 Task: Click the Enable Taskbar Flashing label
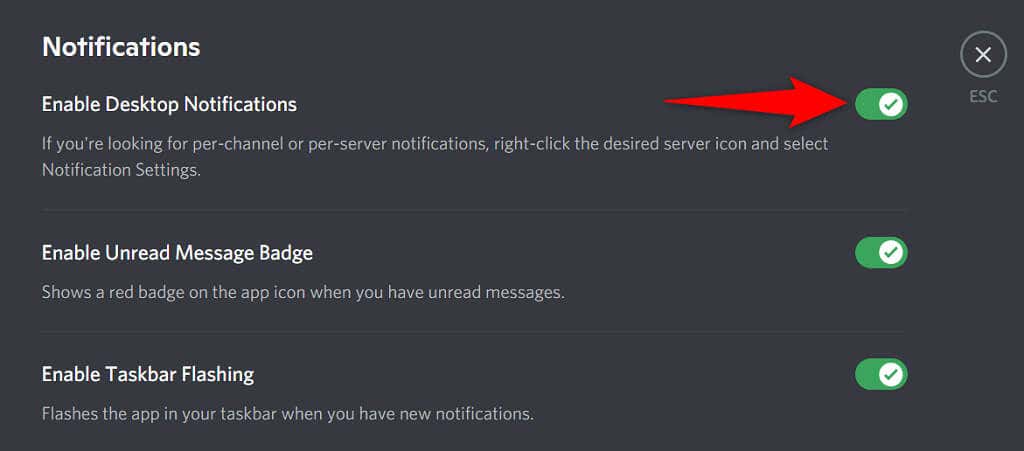(x=148, y=375)
